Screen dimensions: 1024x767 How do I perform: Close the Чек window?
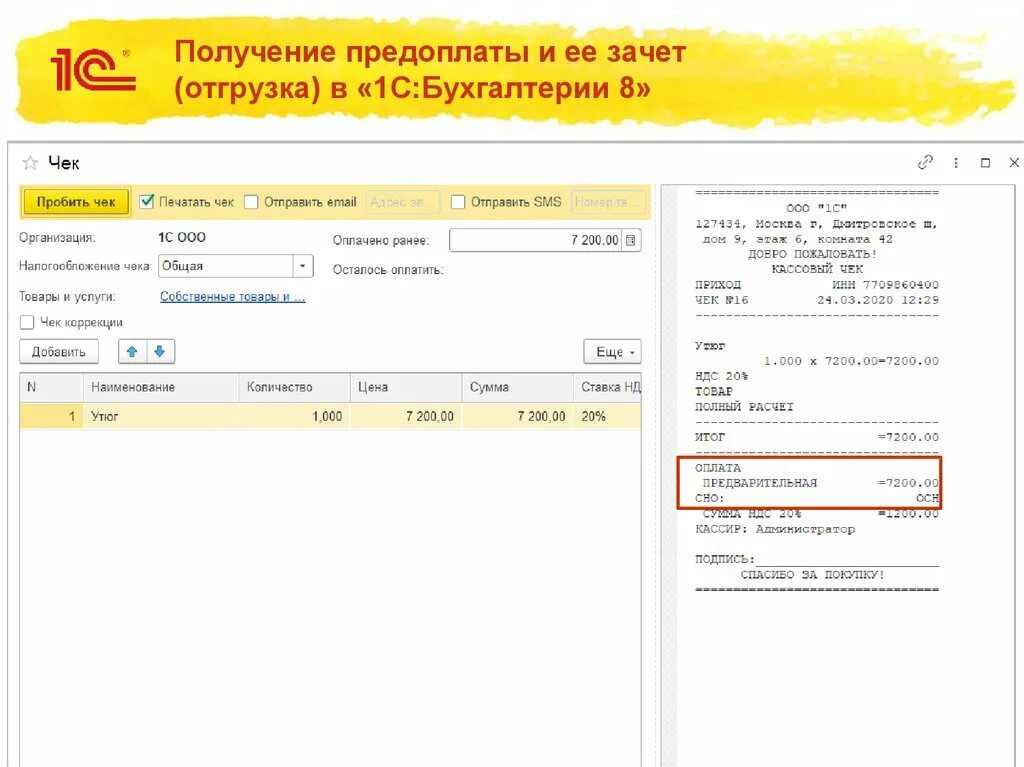[x=1014, y=162]
